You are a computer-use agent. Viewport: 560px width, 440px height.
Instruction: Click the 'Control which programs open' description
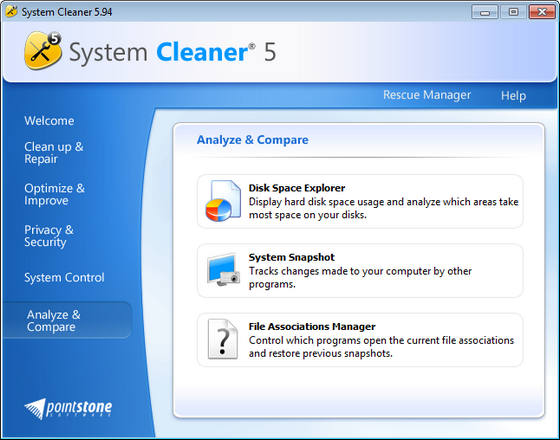click(x=381, y=347)
